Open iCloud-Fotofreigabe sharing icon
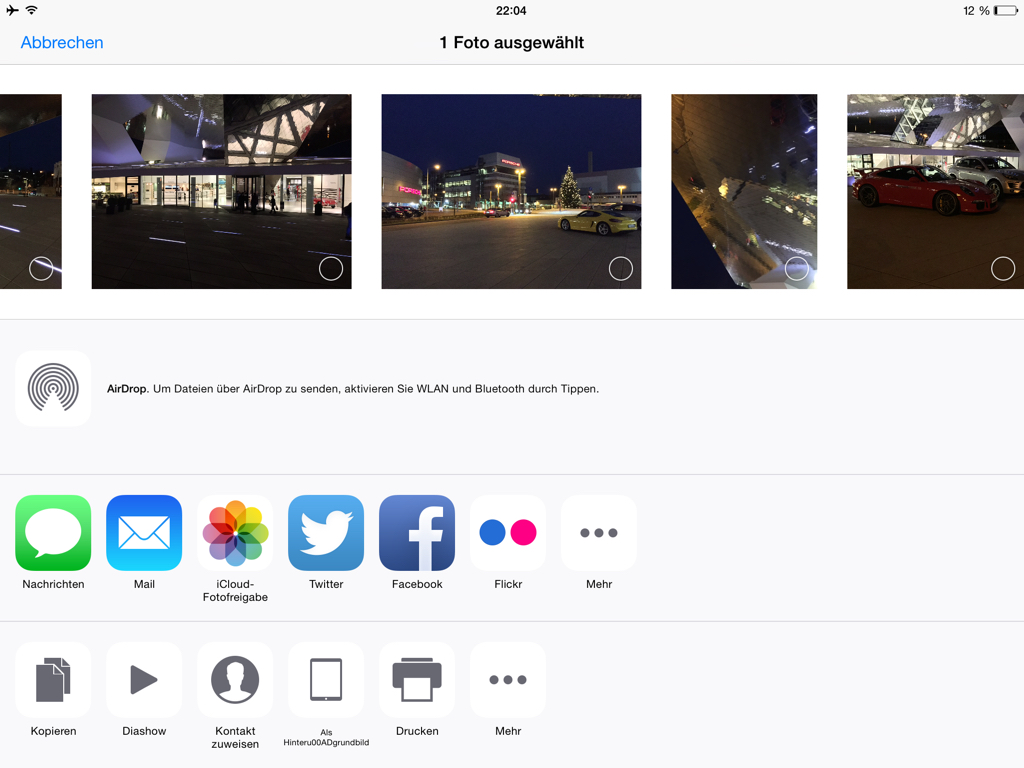 coord(235,533)
